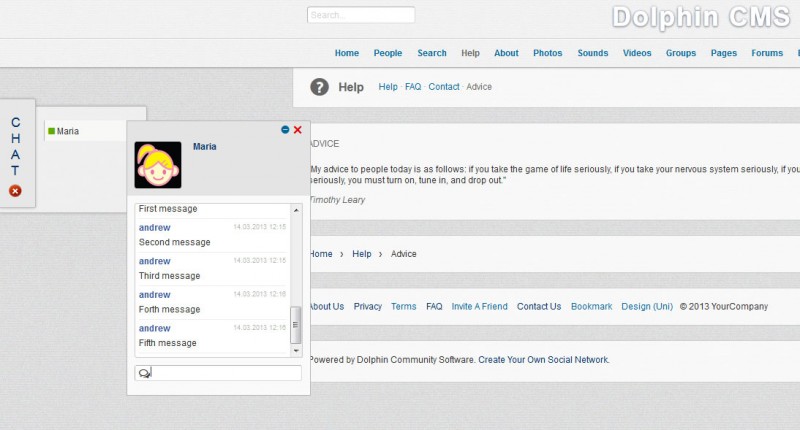Open the Terms footer link
800x430 pixels.
pyautogui.click(x=404, y=307)
